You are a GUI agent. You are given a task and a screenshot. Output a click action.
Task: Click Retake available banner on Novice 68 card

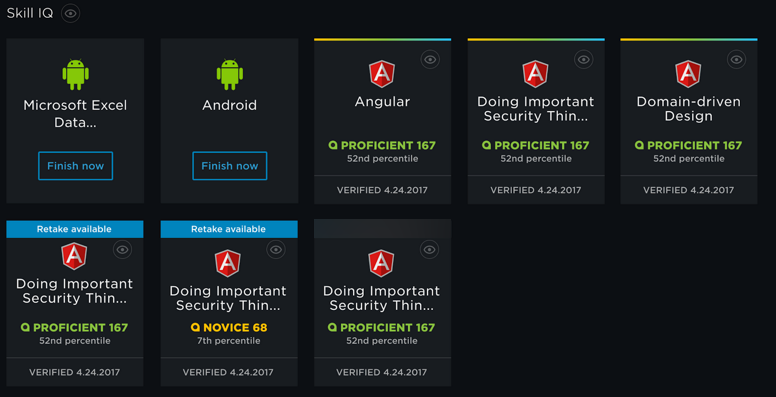coord(229,229)
